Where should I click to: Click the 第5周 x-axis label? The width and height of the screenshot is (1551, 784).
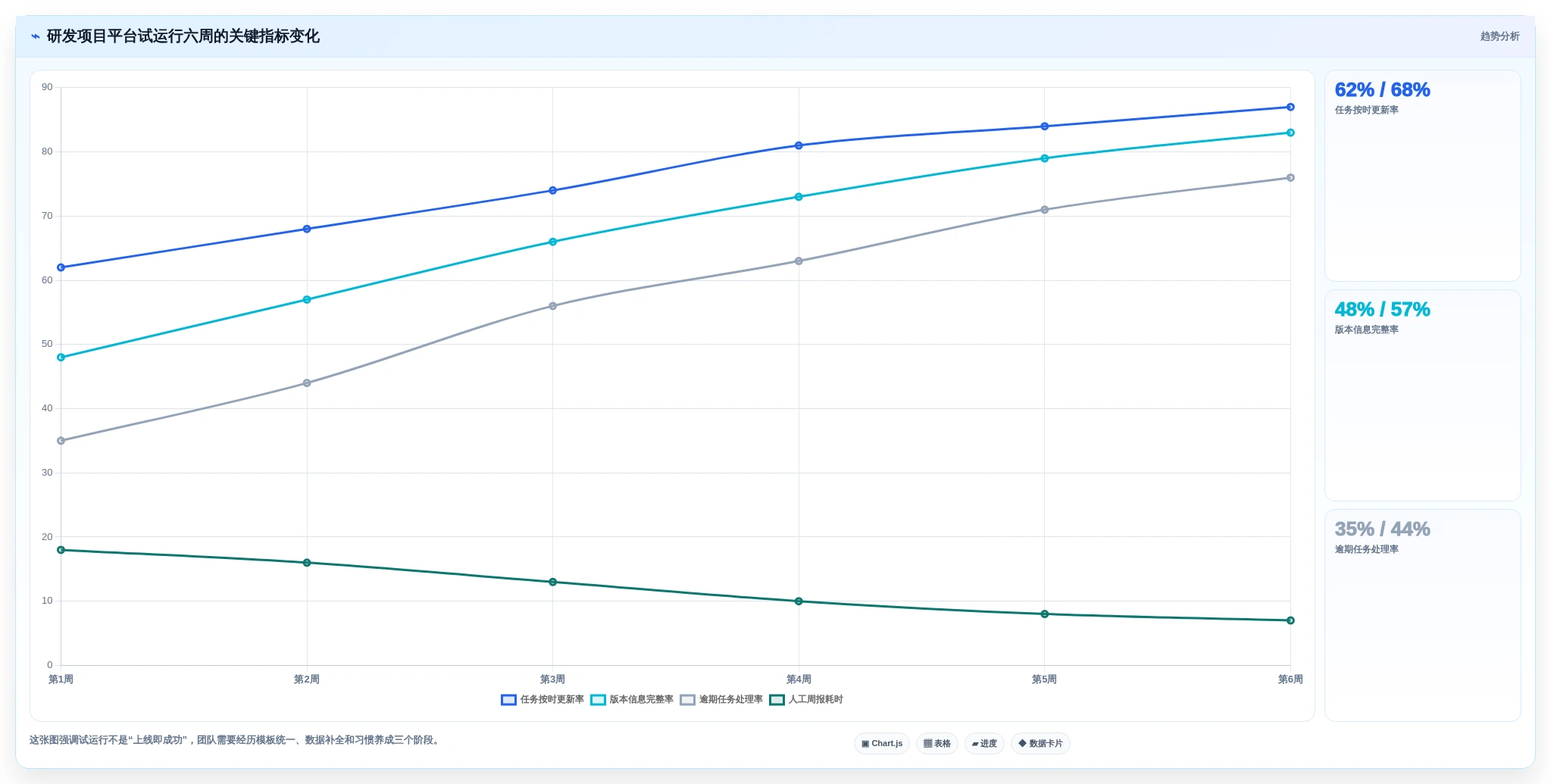[1044, 679]
